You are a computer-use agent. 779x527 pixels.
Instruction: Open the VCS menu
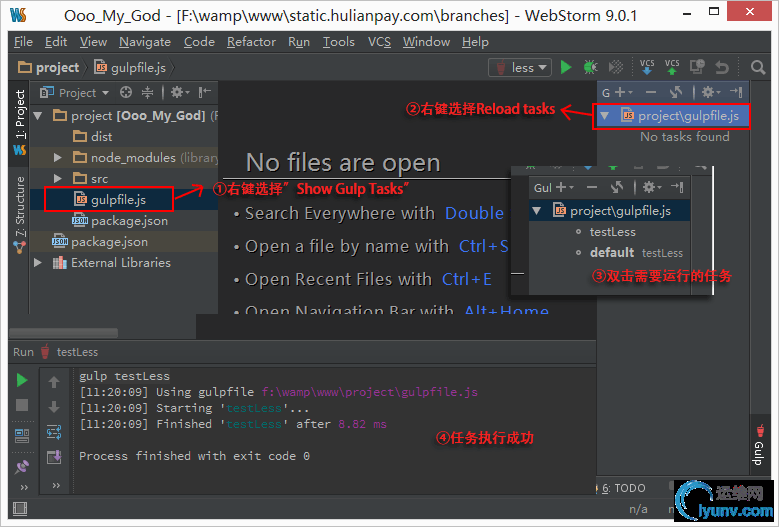pos(379,42)
